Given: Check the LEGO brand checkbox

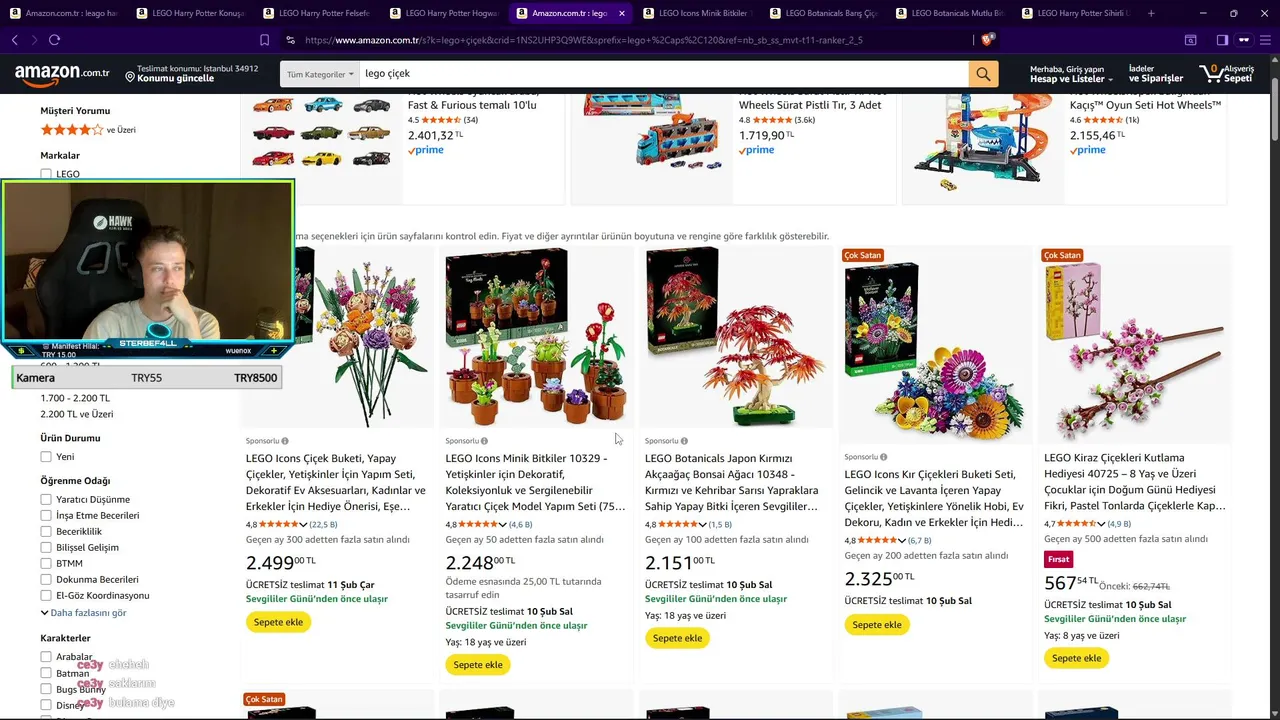Looking at the screenshot, I should [x=46, y=174].
